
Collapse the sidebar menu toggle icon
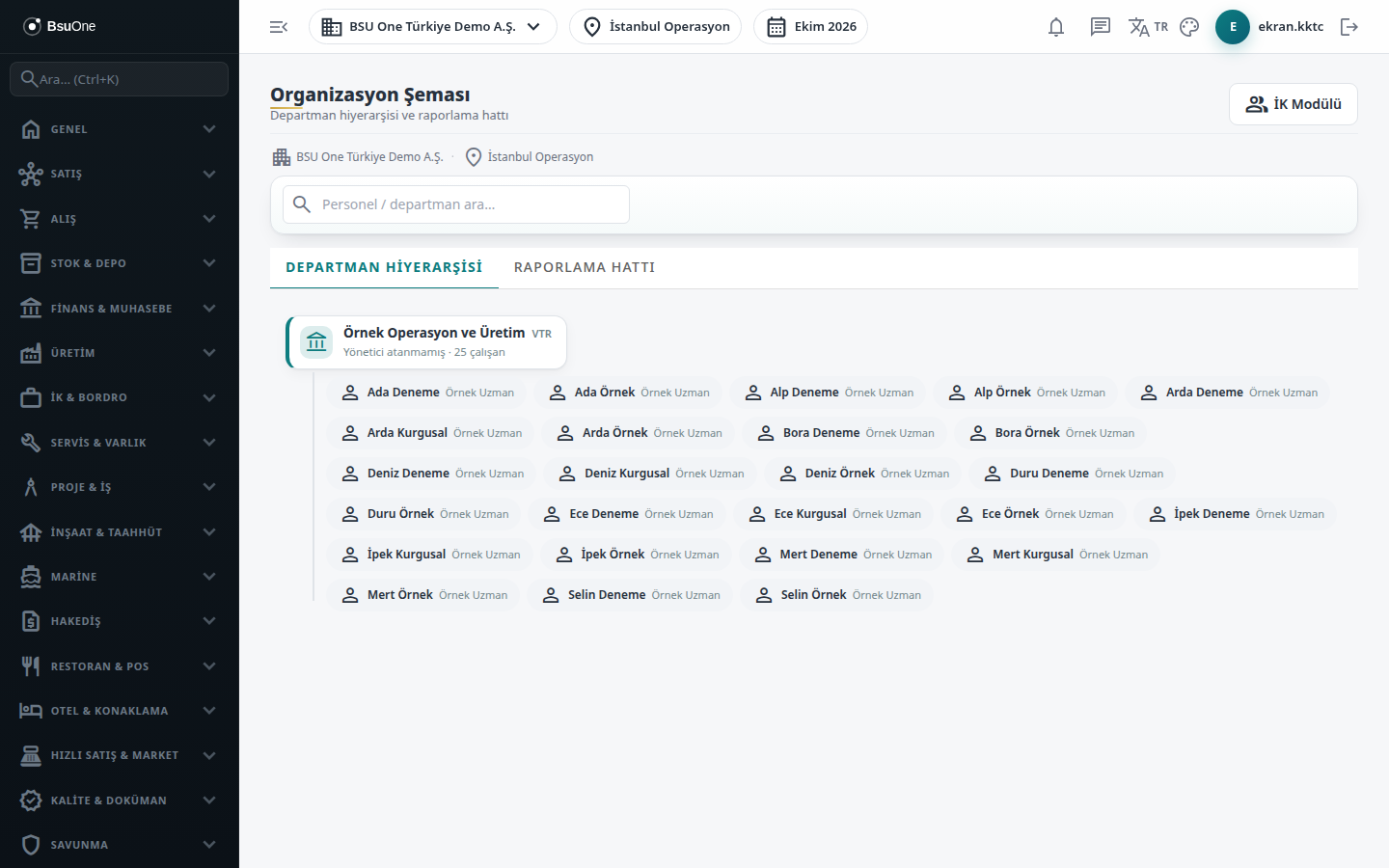[279, 27]
